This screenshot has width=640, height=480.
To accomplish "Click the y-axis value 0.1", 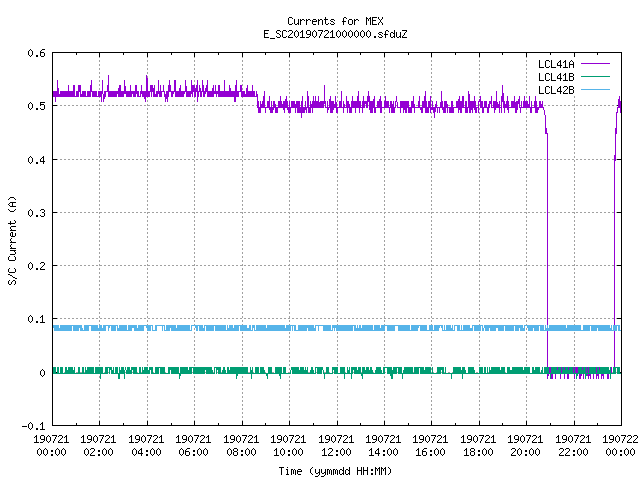I will pyautogui.click(x=36, y=319).
